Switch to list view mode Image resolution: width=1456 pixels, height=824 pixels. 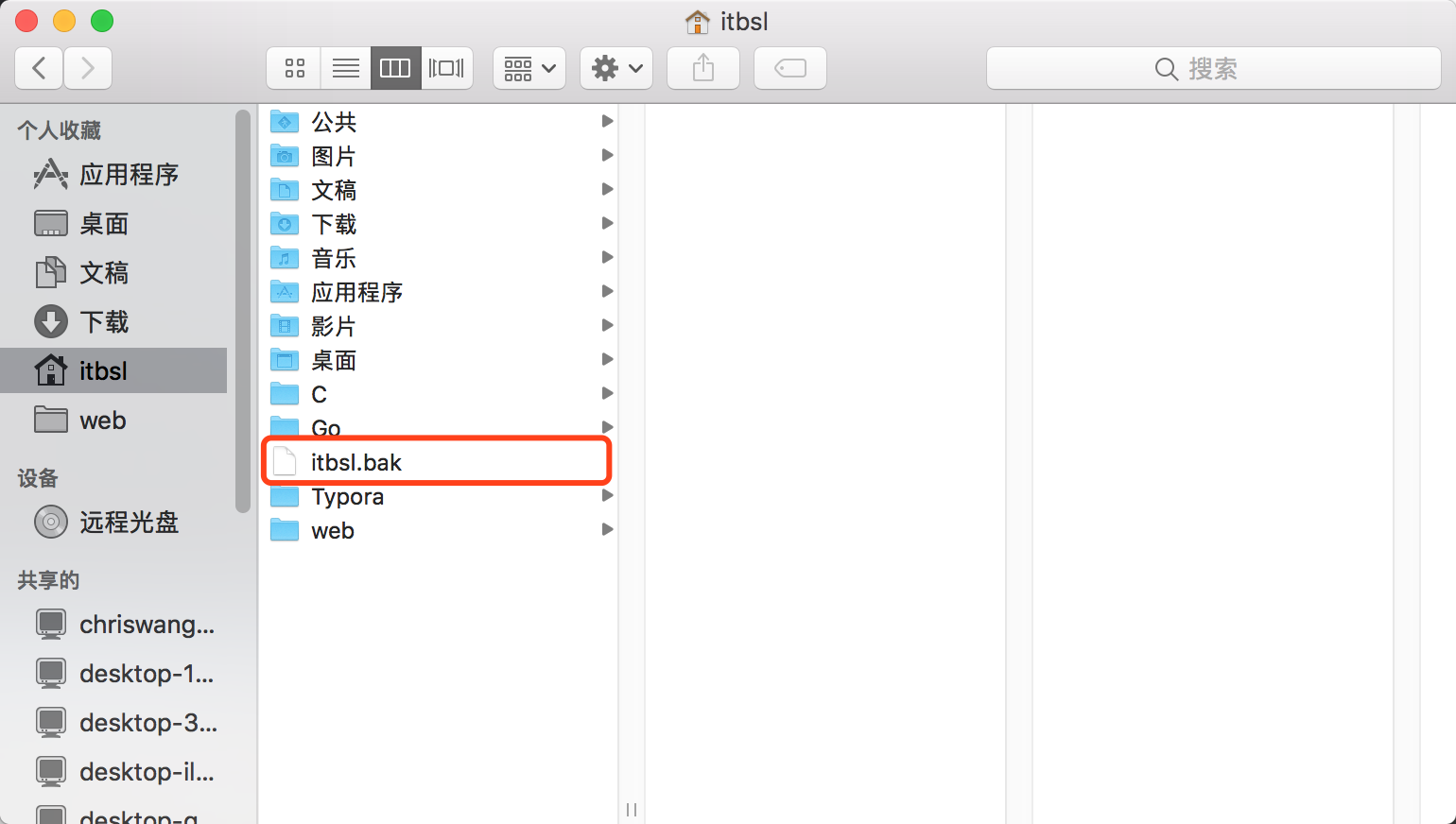pyautogui.click(x=346, y=68)
